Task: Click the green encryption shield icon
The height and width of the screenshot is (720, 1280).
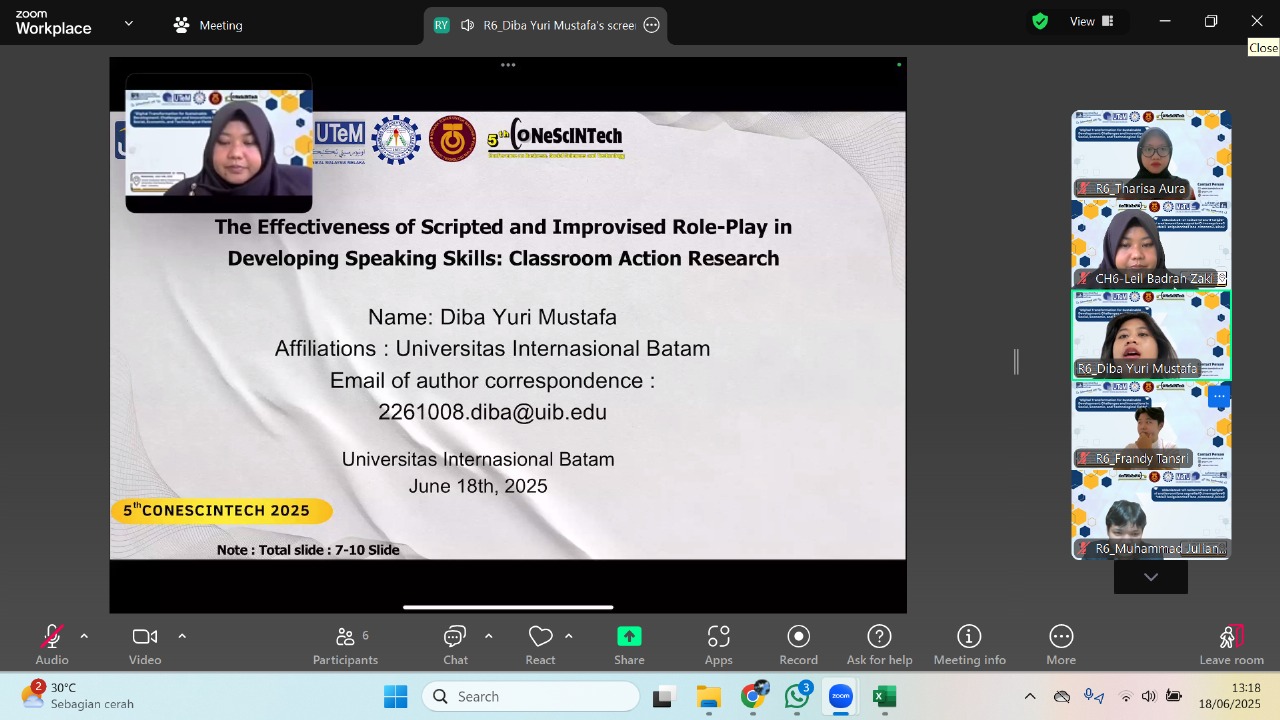Action: (1040, 21)
